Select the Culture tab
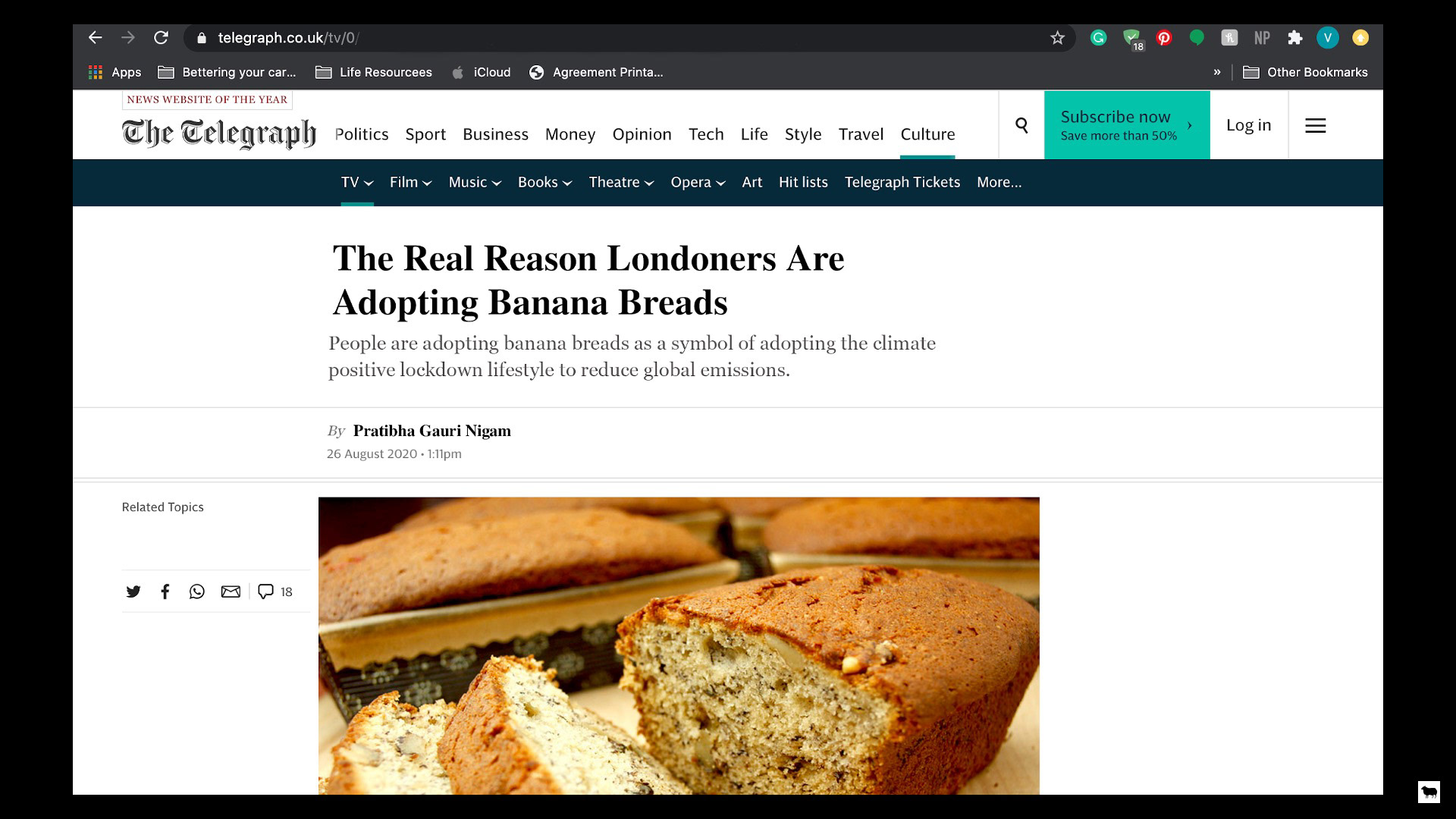This screenshot has height=819, width=1456. pos(927,134)
